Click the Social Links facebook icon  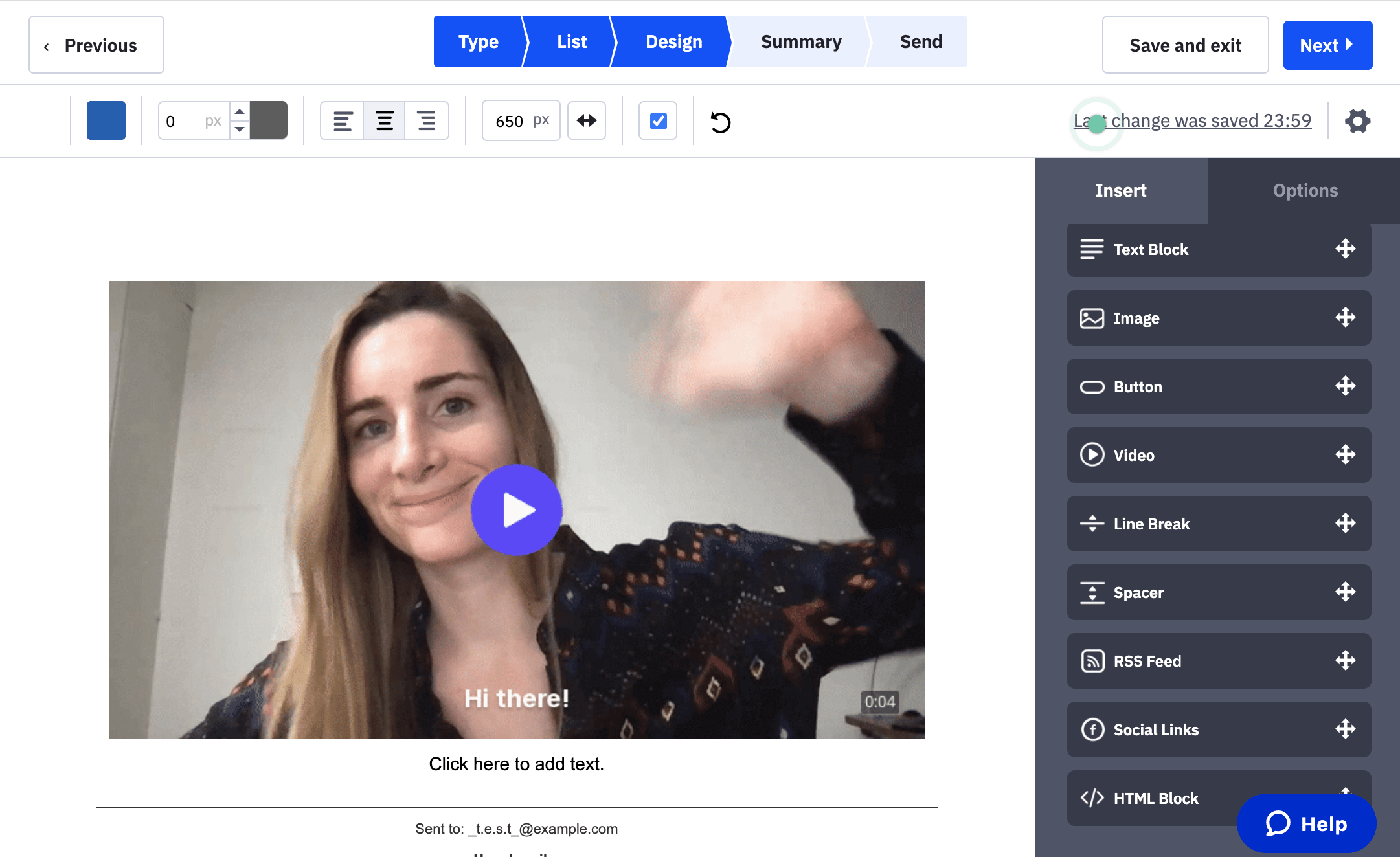1092,729
